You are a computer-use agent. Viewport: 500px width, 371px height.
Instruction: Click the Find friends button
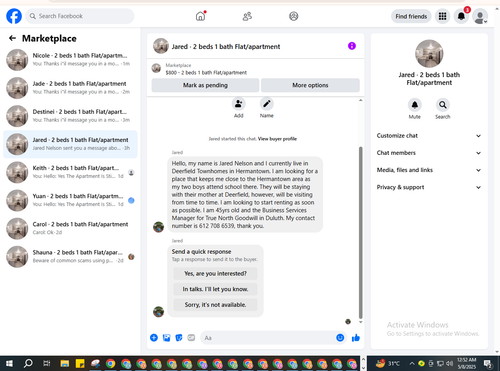[x=411, y=16]
